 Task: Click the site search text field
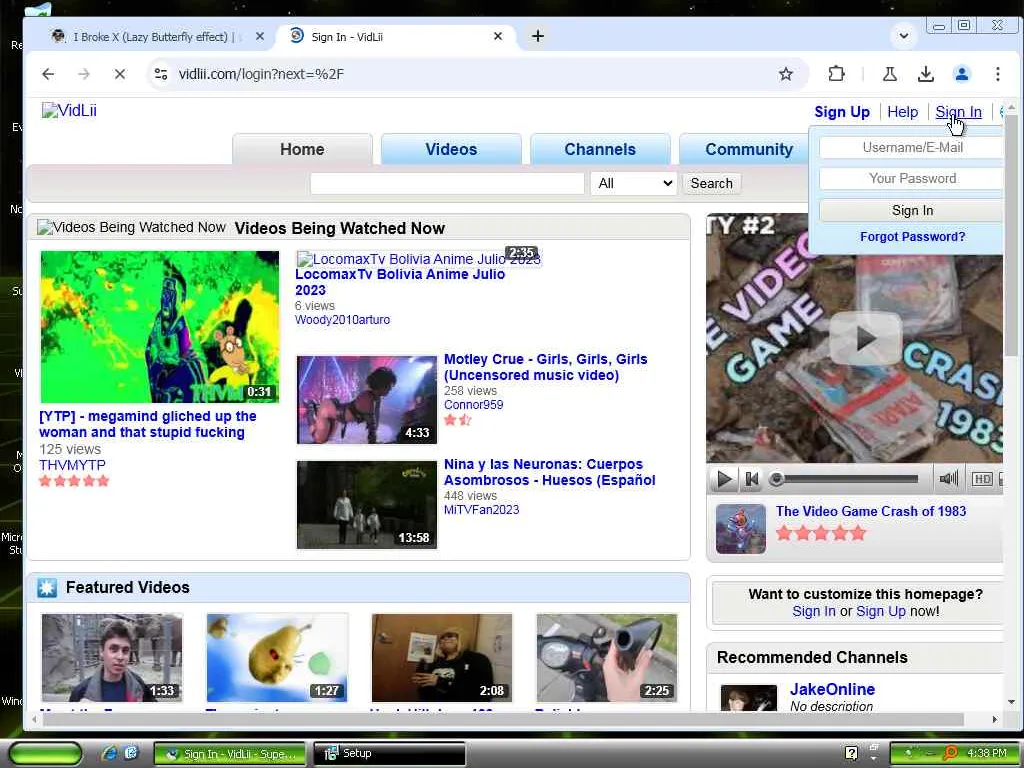click(447, 184)
